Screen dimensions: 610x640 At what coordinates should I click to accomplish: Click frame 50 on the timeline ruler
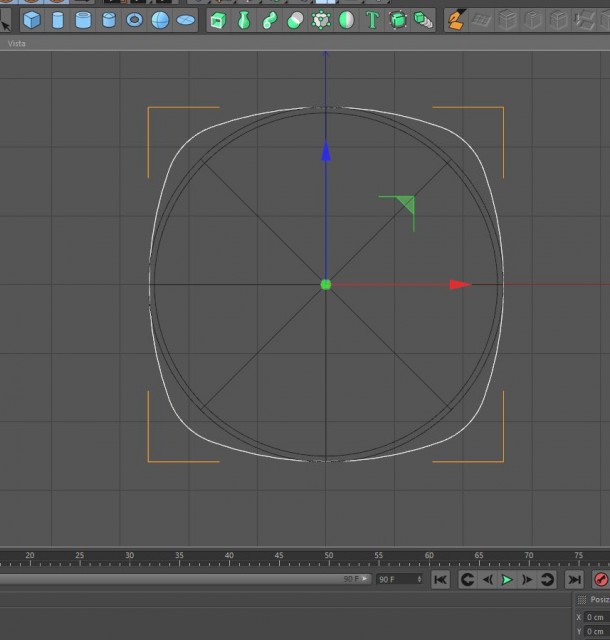(329, 556)
